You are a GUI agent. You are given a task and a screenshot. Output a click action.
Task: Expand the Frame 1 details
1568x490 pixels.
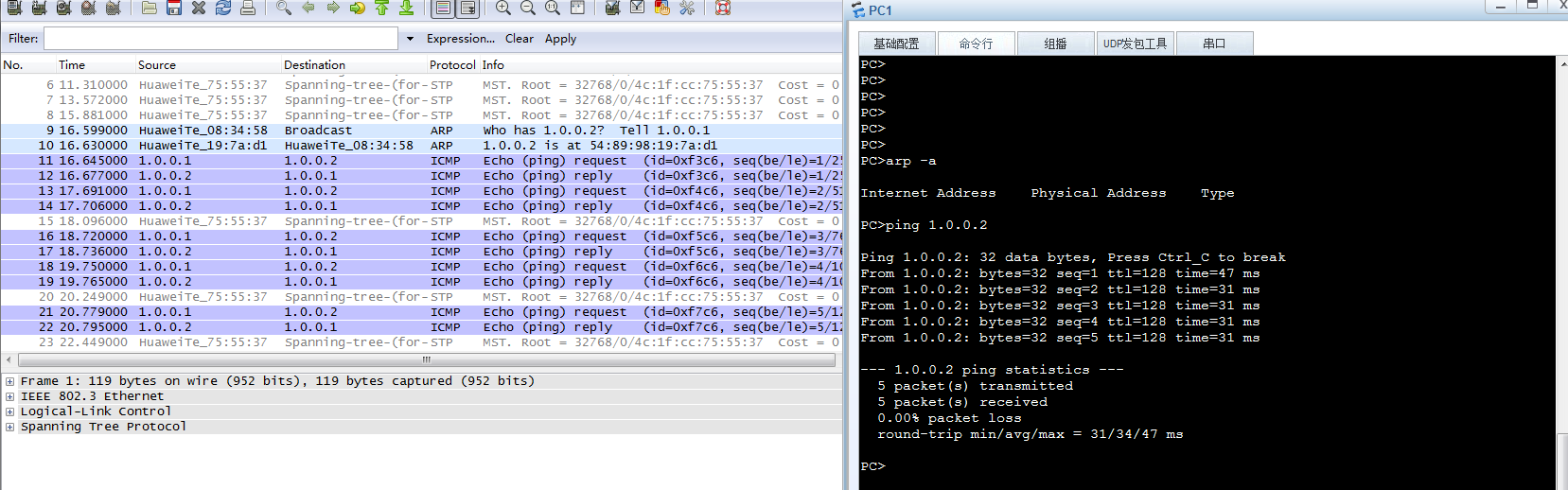tap(10, 381)
